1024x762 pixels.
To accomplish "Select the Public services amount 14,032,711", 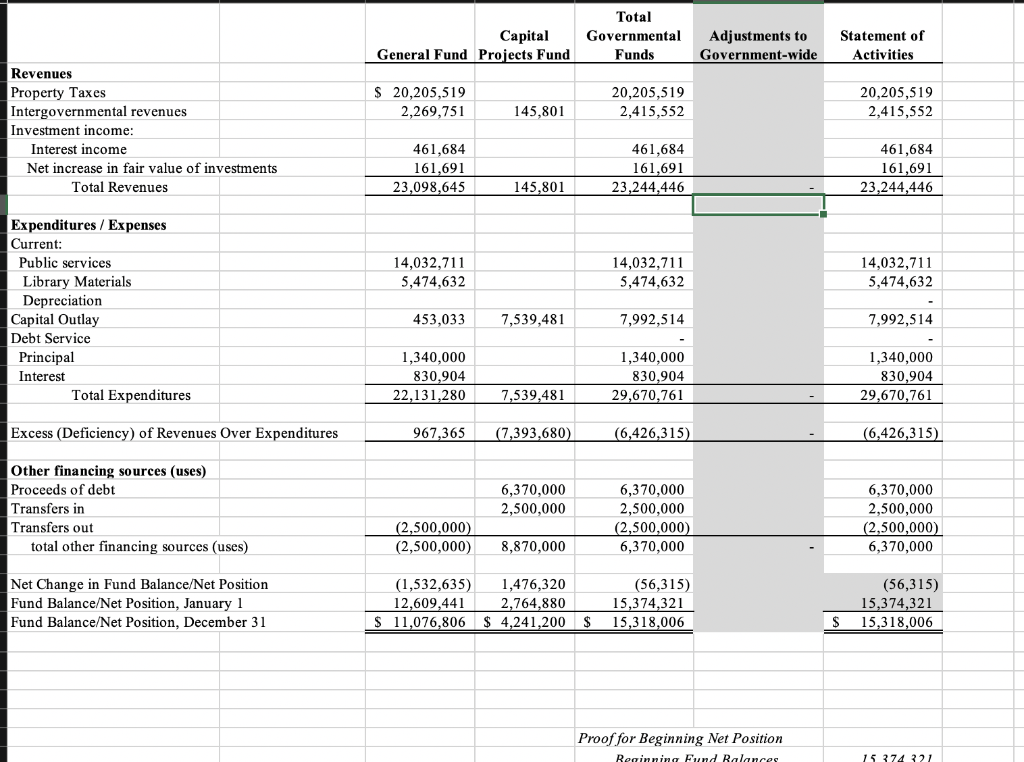I will coord(432,263).
